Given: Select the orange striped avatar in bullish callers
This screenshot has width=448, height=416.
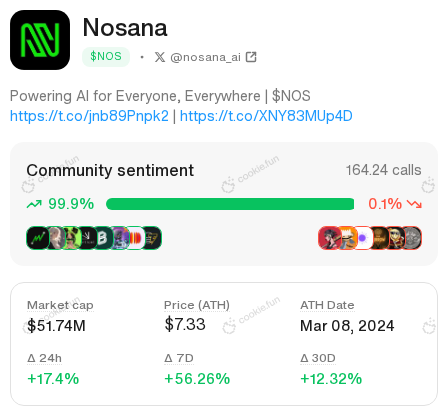Looking at the screenshot, I should pos(135,238).
